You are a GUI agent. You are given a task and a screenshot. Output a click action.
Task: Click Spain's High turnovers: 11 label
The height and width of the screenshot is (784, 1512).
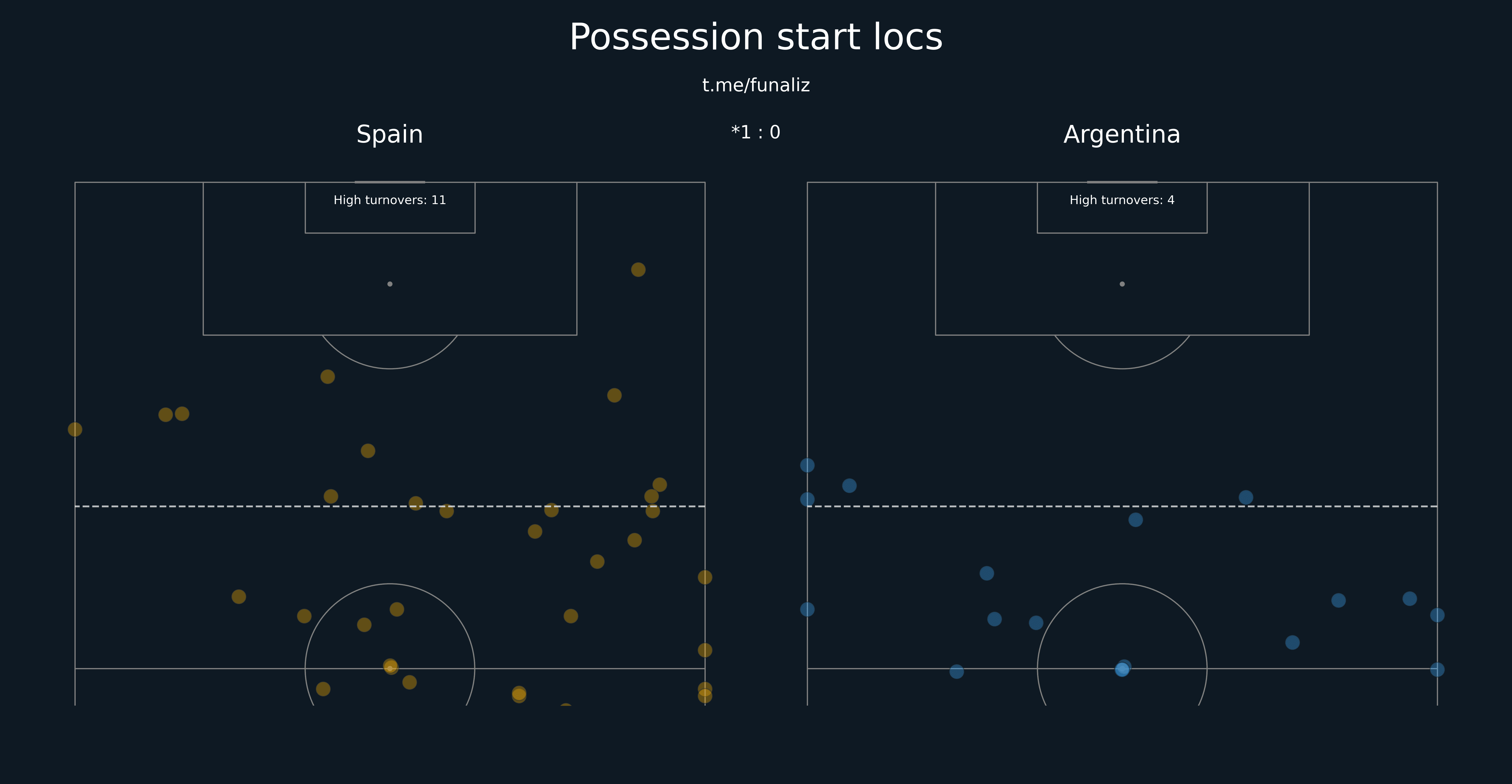(x=390, y=200)
